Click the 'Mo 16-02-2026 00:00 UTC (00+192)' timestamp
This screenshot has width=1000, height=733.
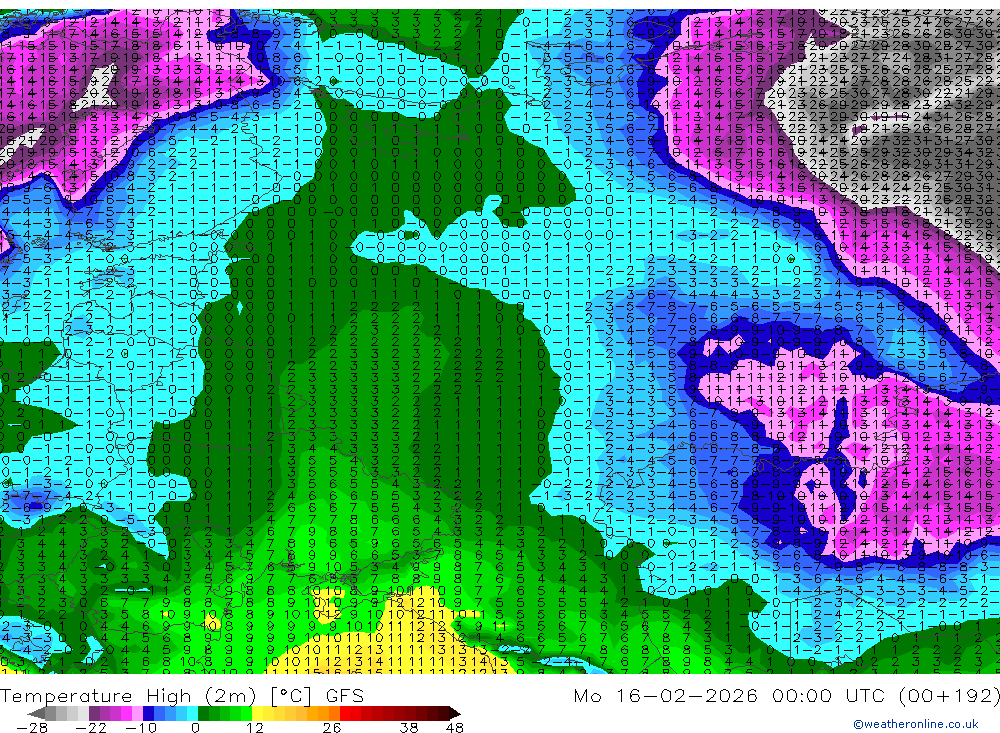tap(786, 695)
